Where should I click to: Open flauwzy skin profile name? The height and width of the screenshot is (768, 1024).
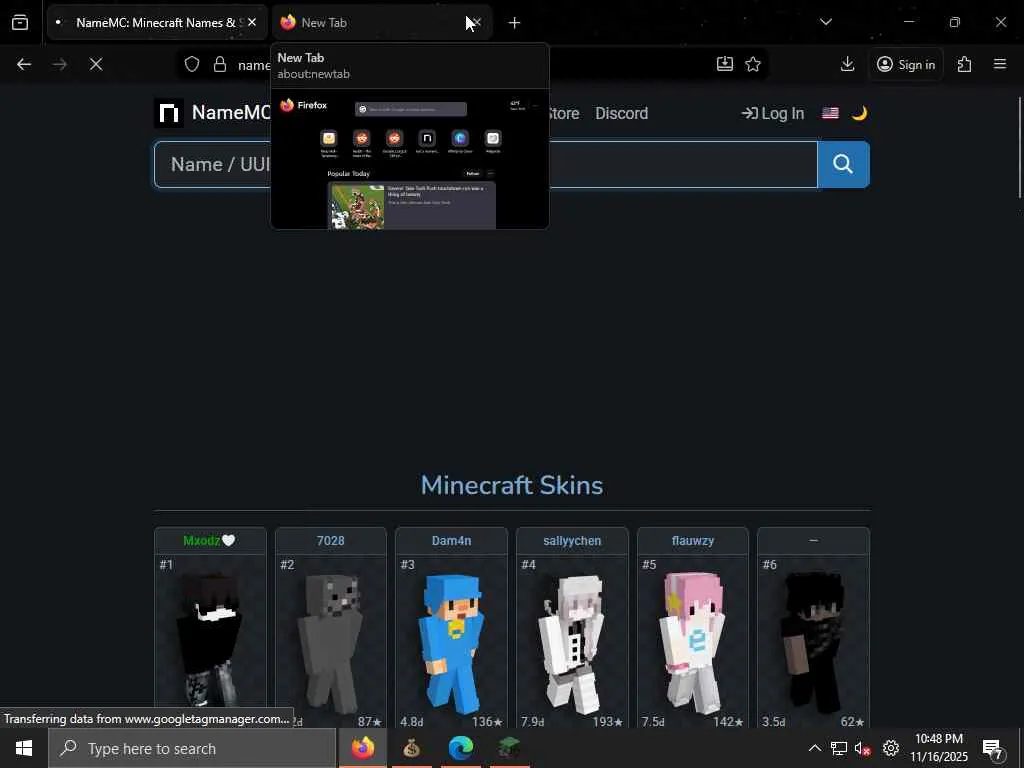pyautogui.click(x=693, y=541)
